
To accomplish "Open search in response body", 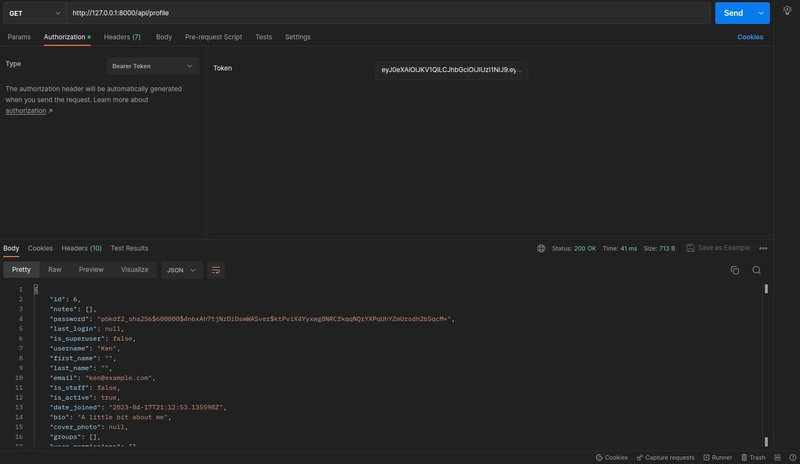I will tap(757, 270).
